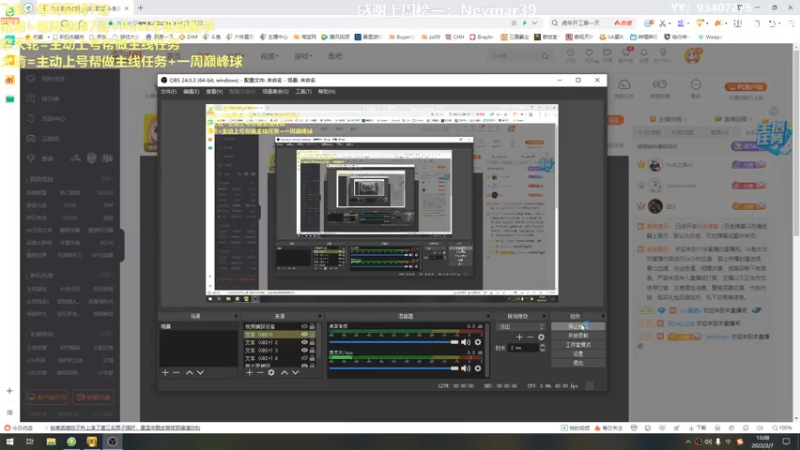Open transition properties gear icon
The height and width of the screenshot is (450, 800).
click(x=541, y=337)
